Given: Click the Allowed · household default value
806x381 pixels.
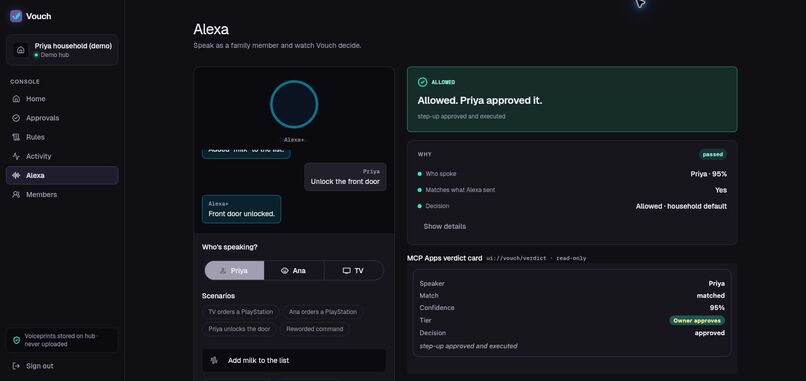Looking at the screenshot, I should (x=681, y=206).
